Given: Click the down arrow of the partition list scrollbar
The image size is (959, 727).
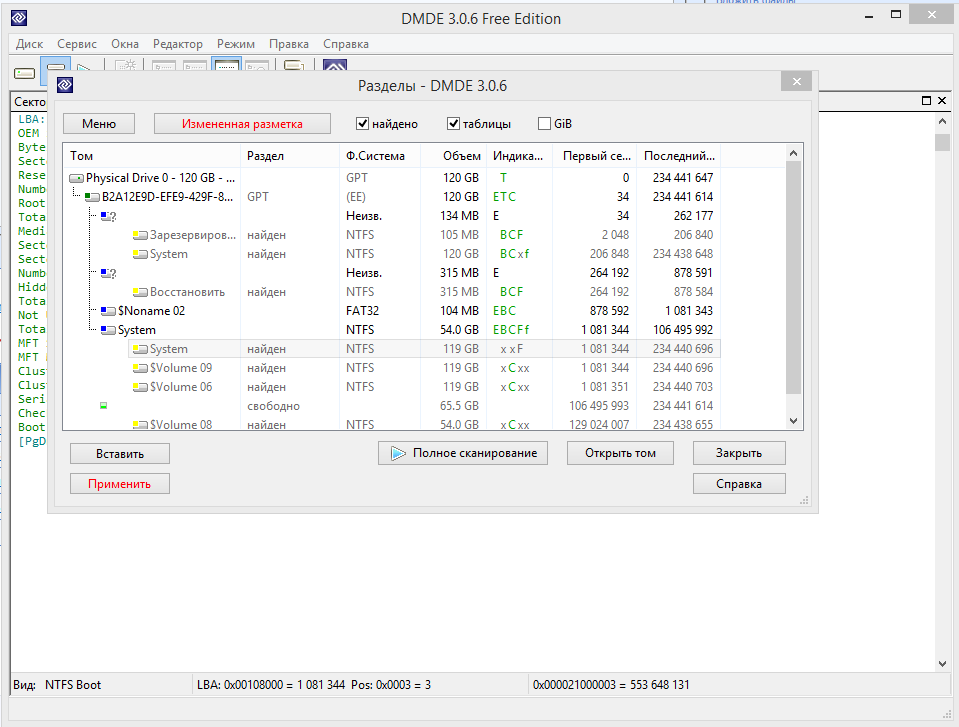Looking at the screenshot, I should (793, 421).
